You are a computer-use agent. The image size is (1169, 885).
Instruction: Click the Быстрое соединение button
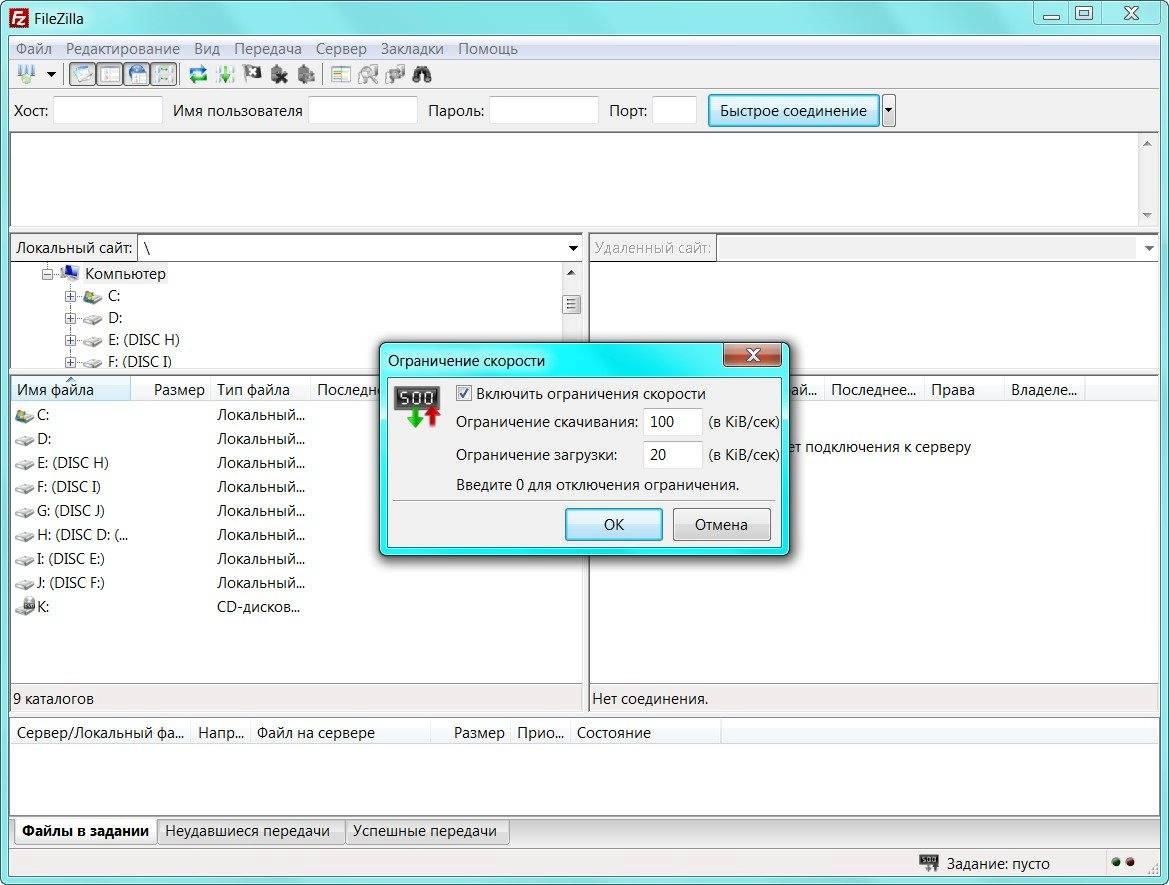point(793,110)
